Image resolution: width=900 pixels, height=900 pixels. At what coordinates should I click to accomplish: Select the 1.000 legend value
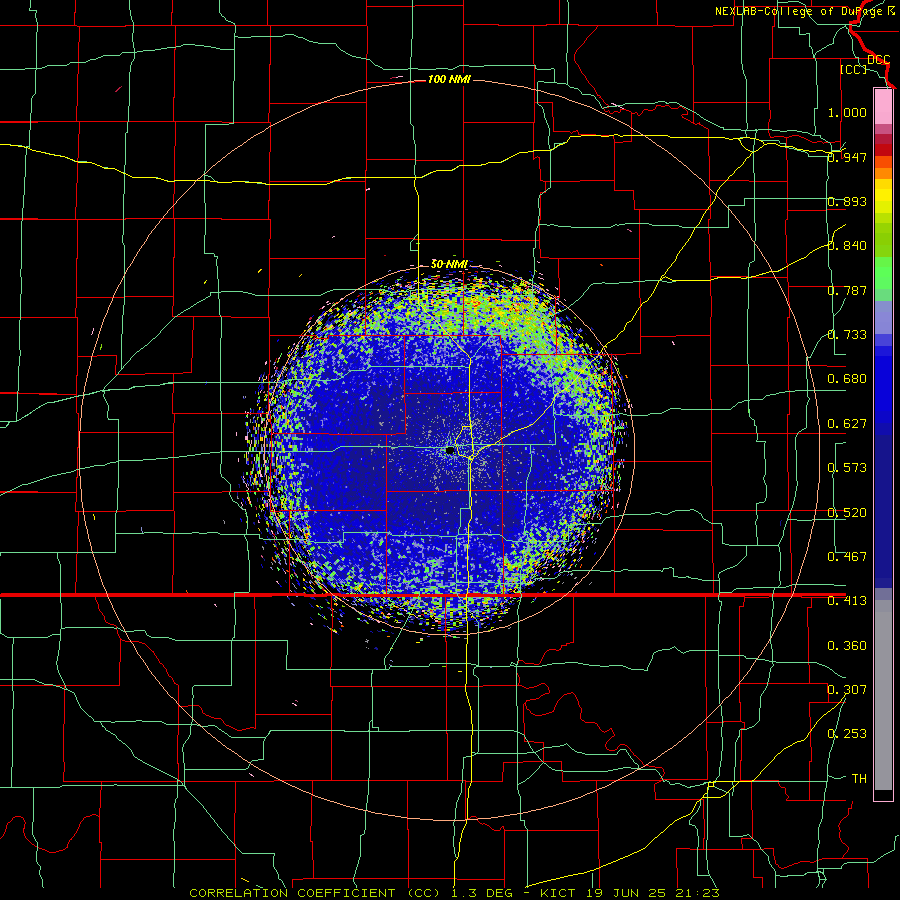(847, 112)
